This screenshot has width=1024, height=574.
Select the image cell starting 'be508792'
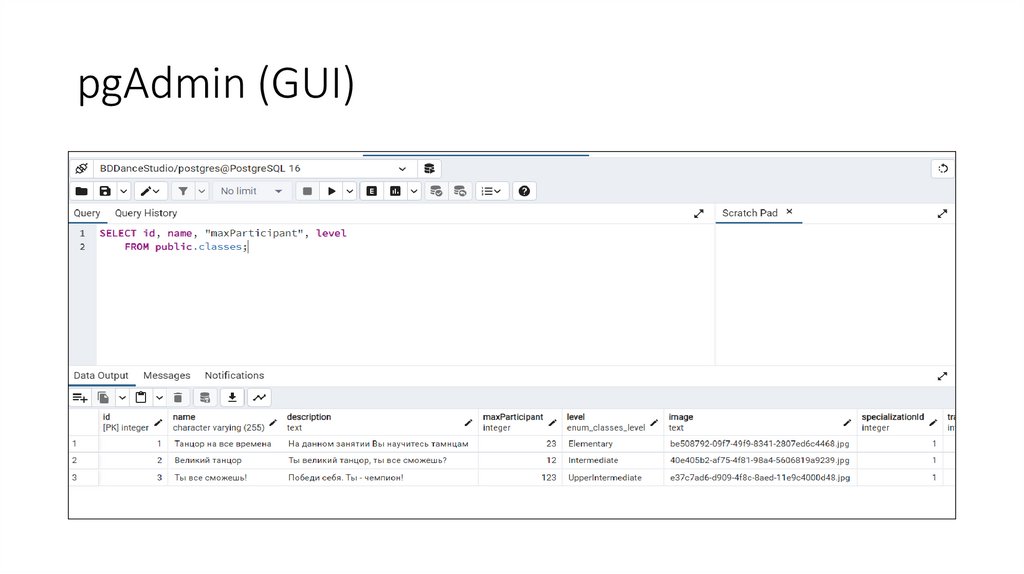(x=760, y=444)
